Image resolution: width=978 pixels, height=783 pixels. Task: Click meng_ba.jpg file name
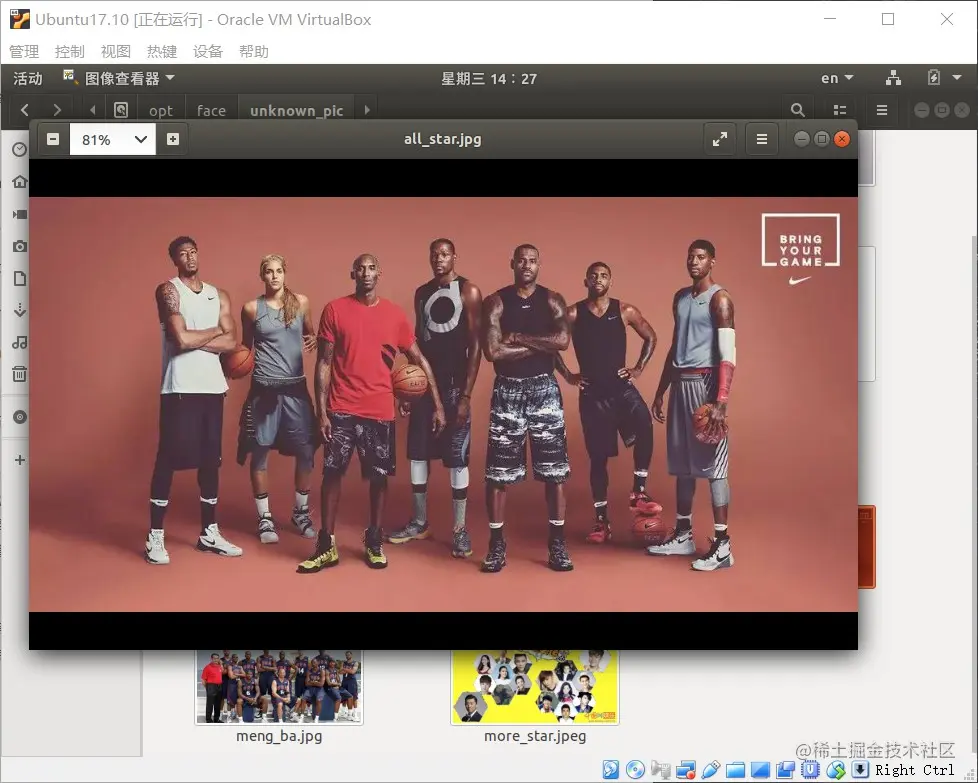(x=279, y=736)
